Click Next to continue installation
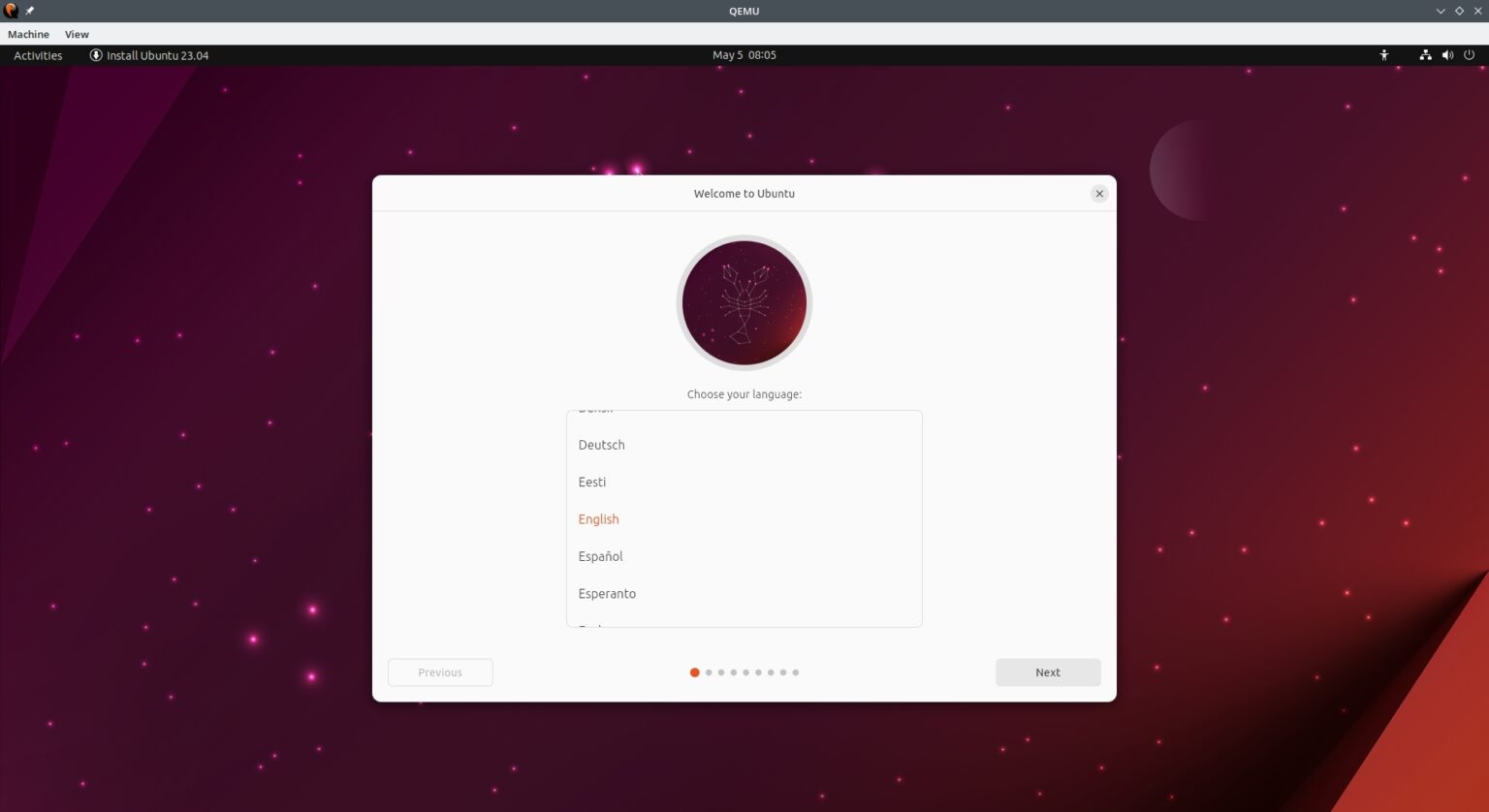The width and height of the screenshot is (1489, 812). tap(1048, 671)
